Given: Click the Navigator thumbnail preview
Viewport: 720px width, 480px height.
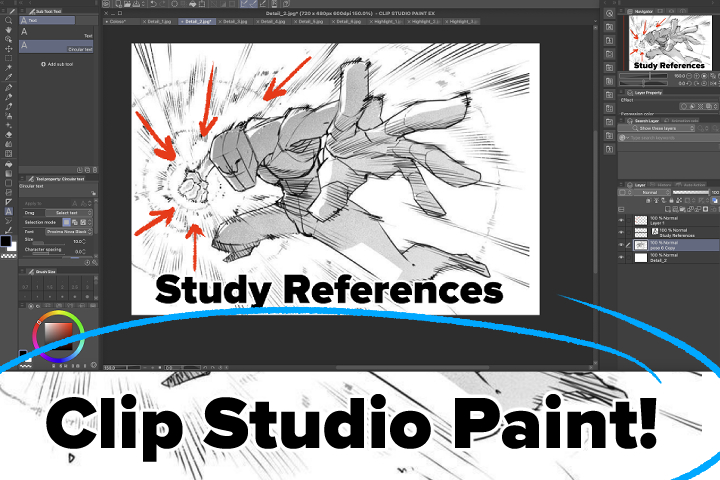Looking at the screenshot, I should coord(670,43).
